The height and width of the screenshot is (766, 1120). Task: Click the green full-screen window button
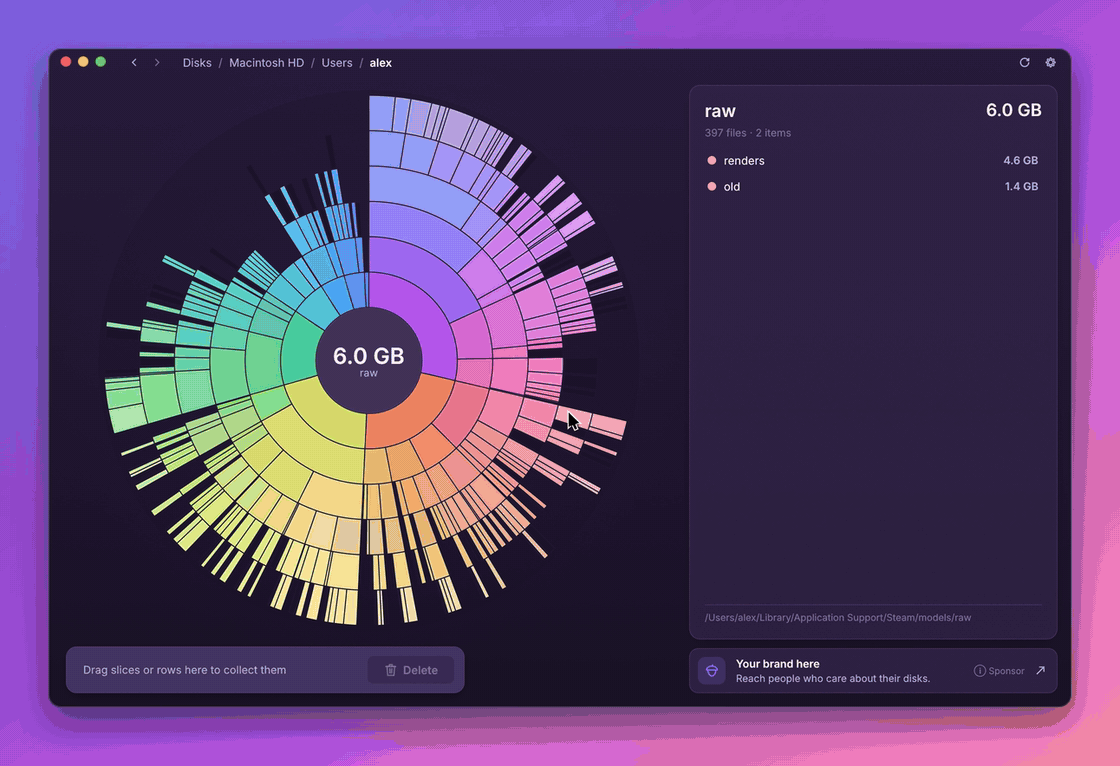click(x=101, y=62)
